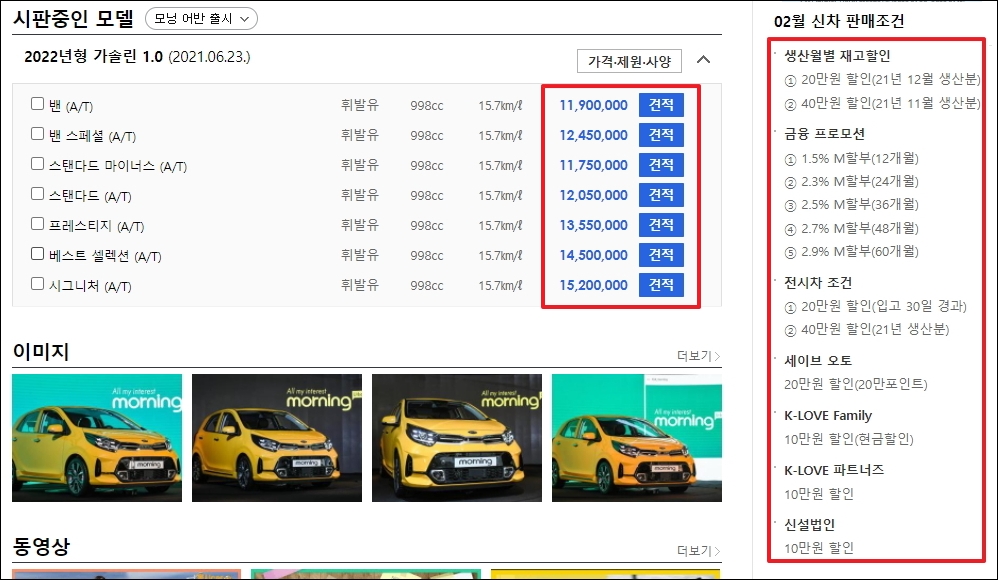Open the second Morning image with dark background
998x580 pixels.
(x=277, y=438)
